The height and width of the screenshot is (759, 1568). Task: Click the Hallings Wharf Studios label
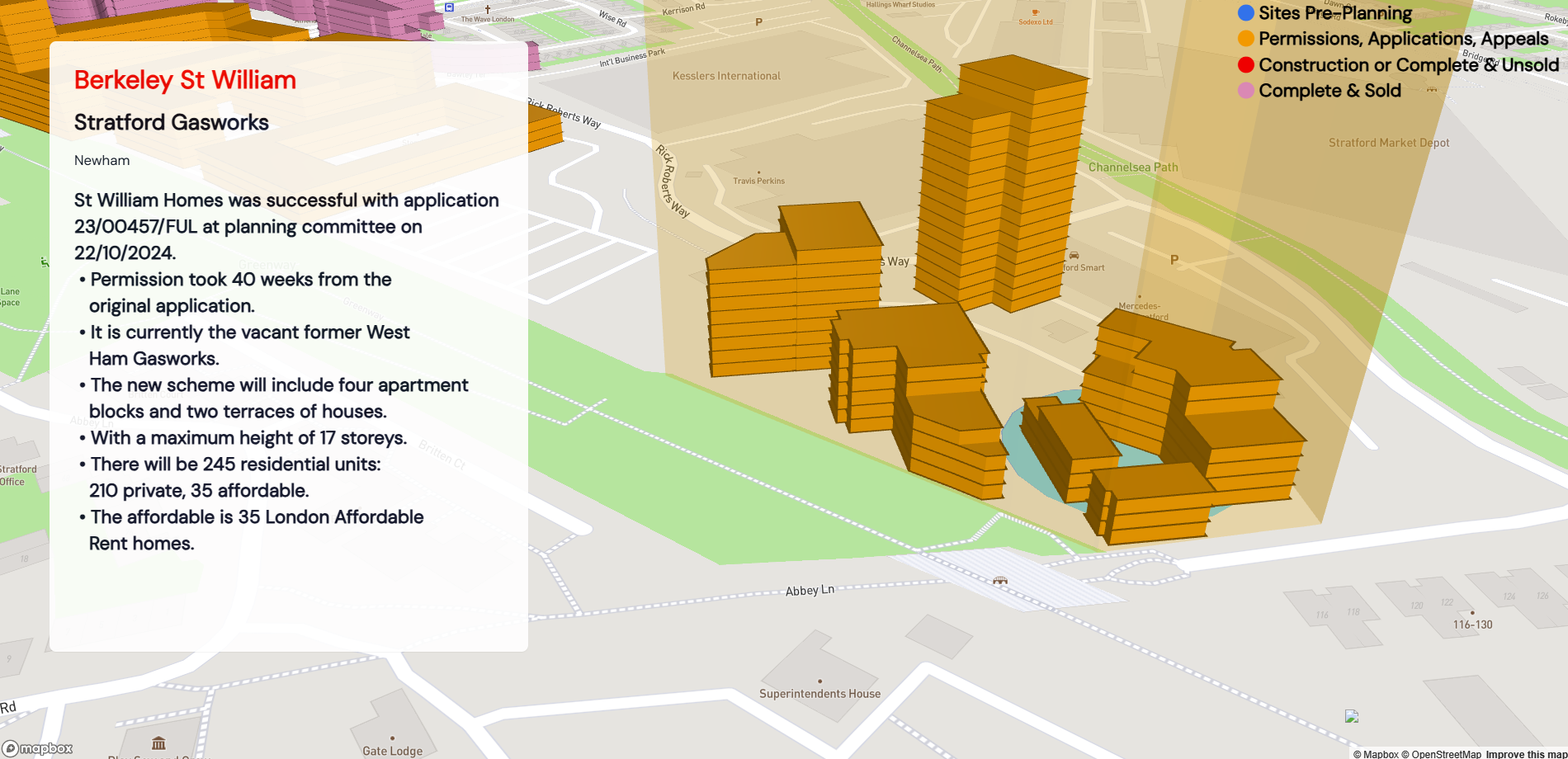pos(900,4)
